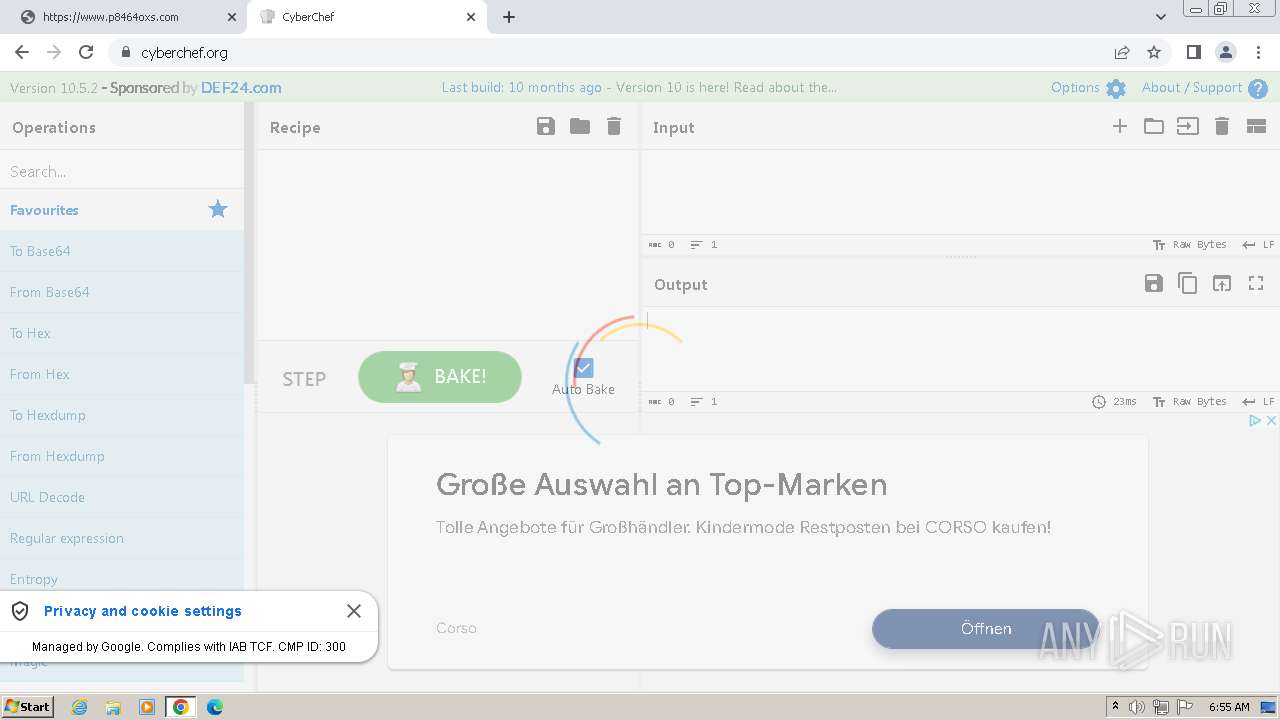Toggle the Auto Bake checkbox

coord(584,368)
